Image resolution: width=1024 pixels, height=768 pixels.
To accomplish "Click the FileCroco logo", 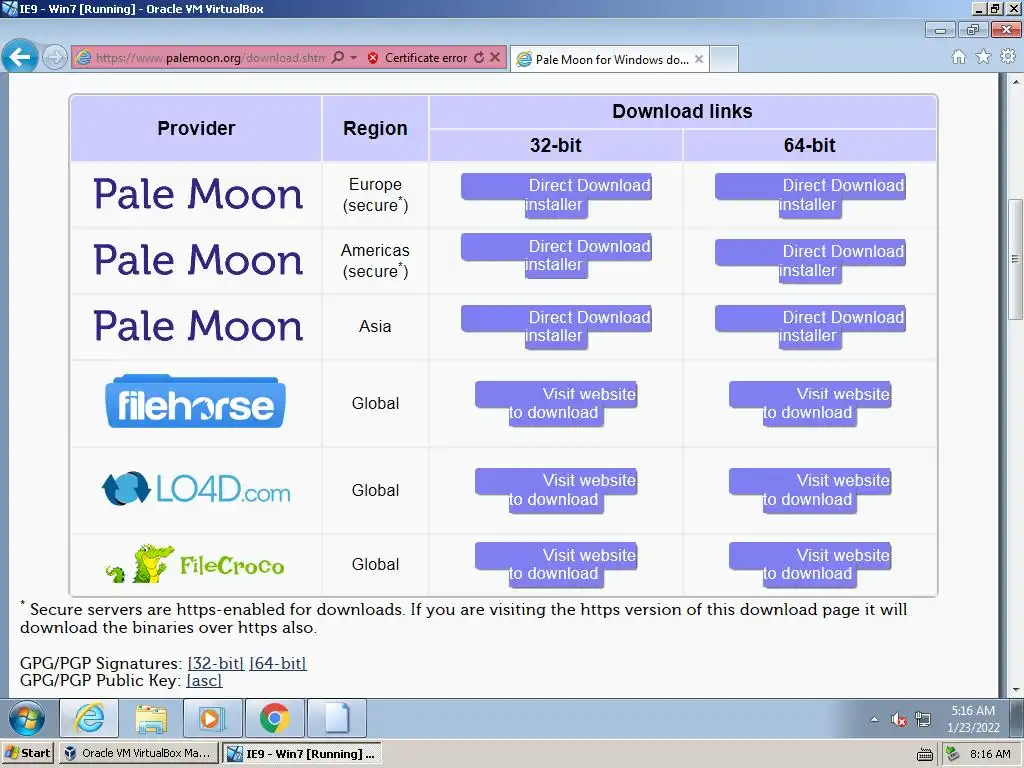I will (x=195, y=564).
